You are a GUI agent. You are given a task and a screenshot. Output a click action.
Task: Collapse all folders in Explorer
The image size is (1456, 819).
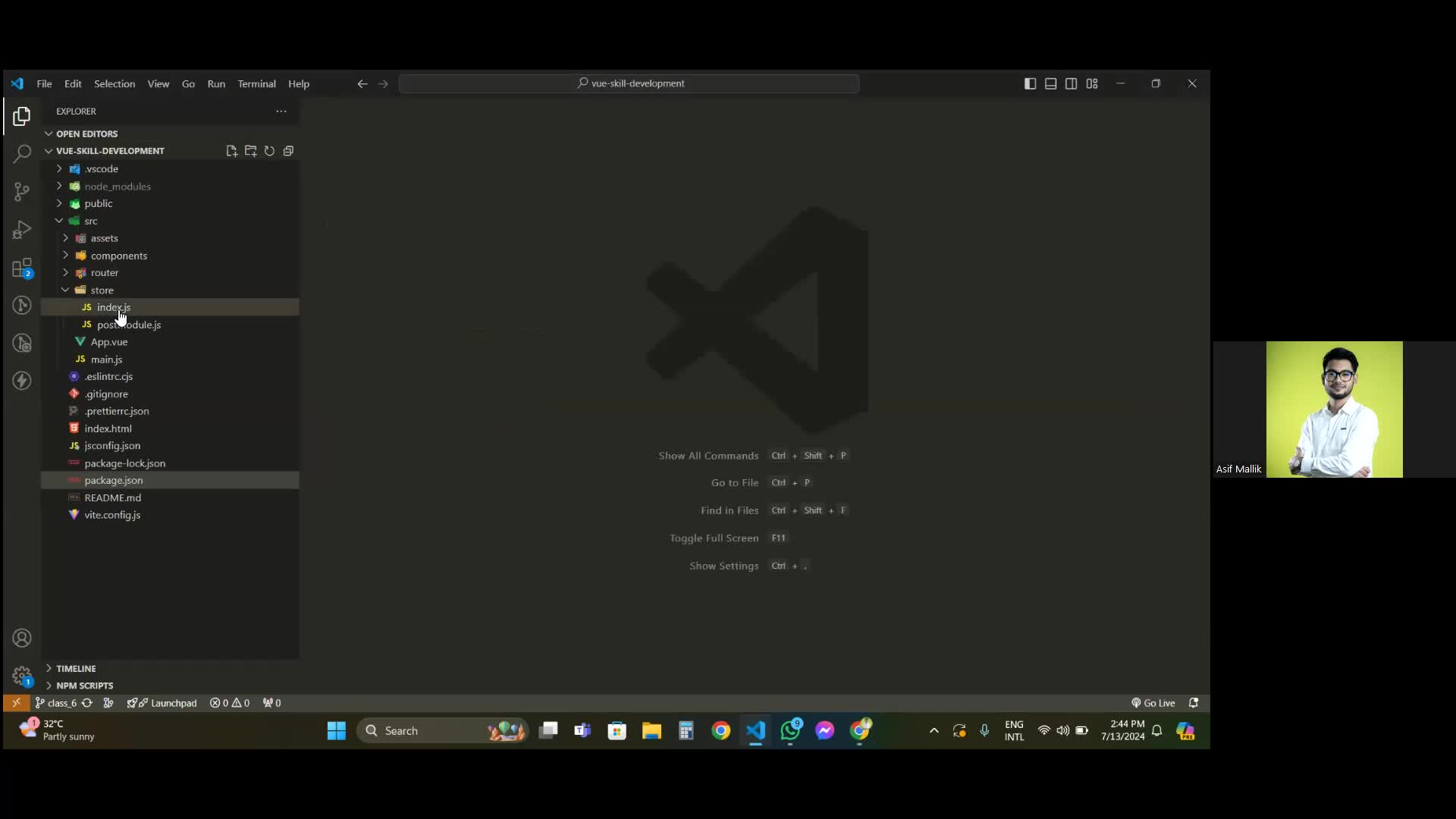click(288, 151)
